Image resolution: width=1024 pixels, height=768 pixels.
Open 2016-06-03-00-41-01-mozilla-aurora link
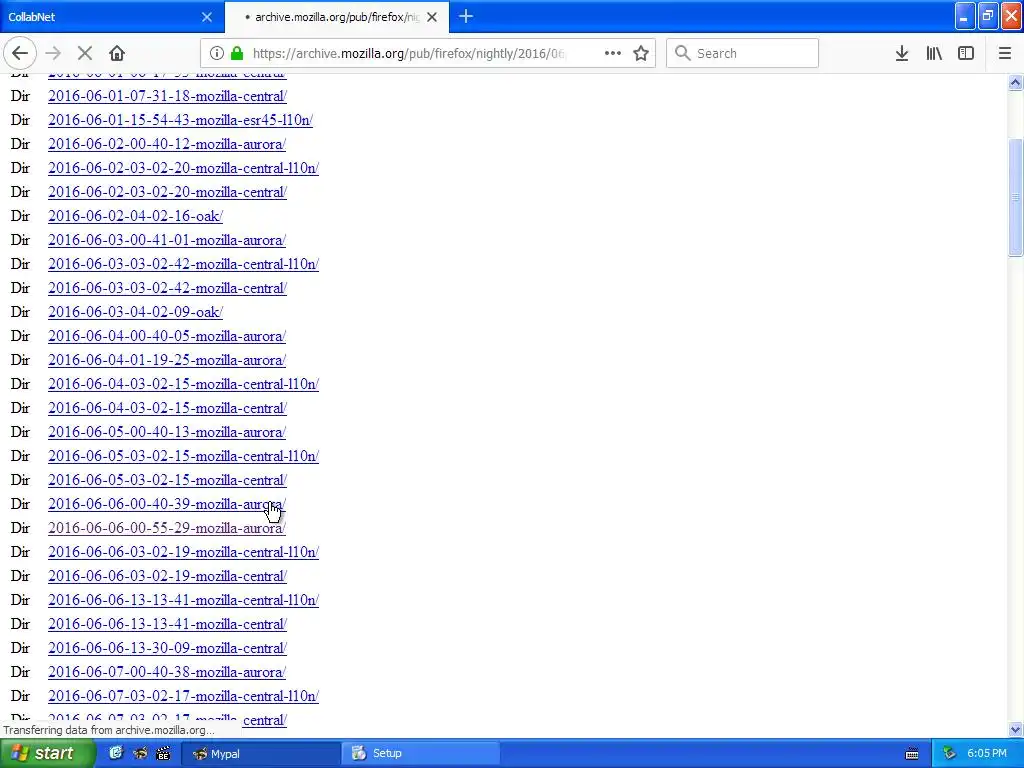click(x=167, y=240)
